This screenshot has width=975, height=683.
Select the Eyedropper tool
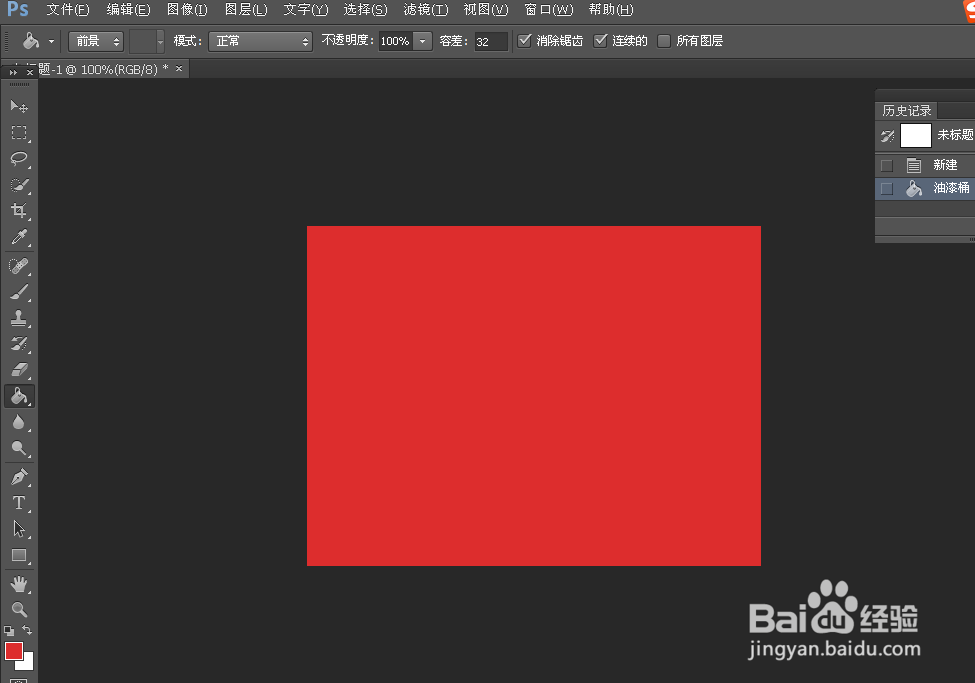point(19,237)
